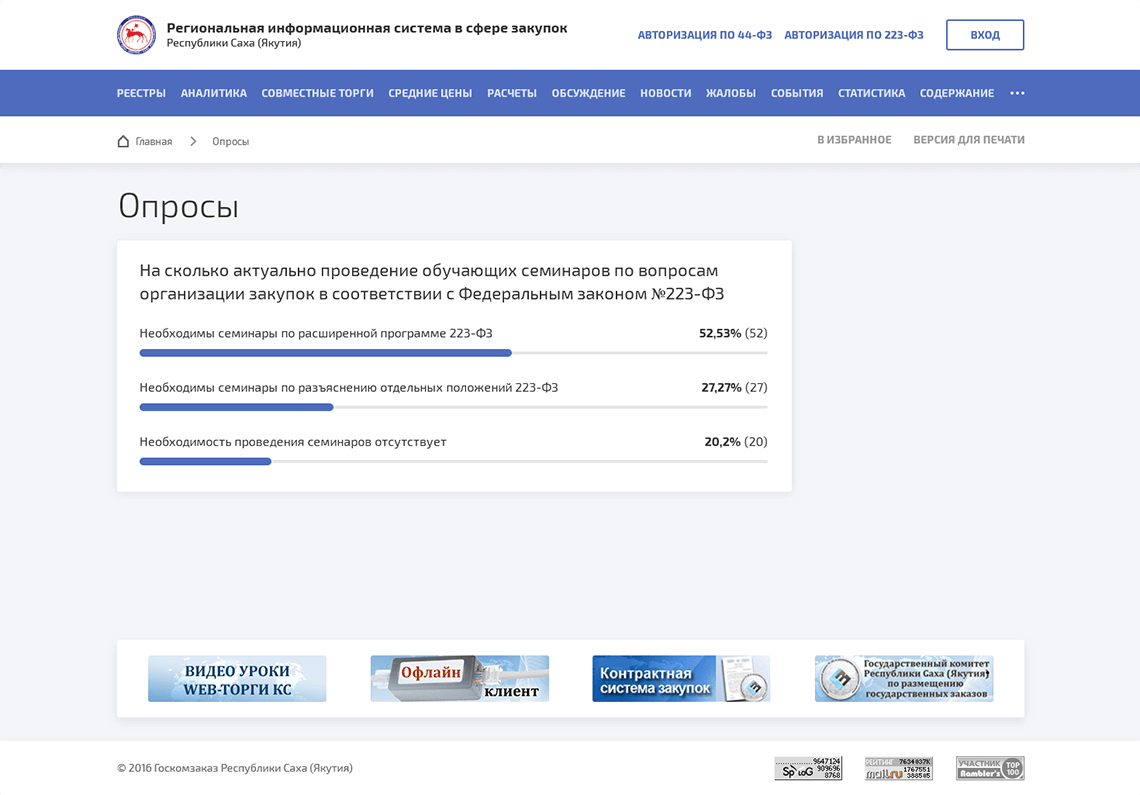Click the breadcrumb chevron arrow

[193, 141]
